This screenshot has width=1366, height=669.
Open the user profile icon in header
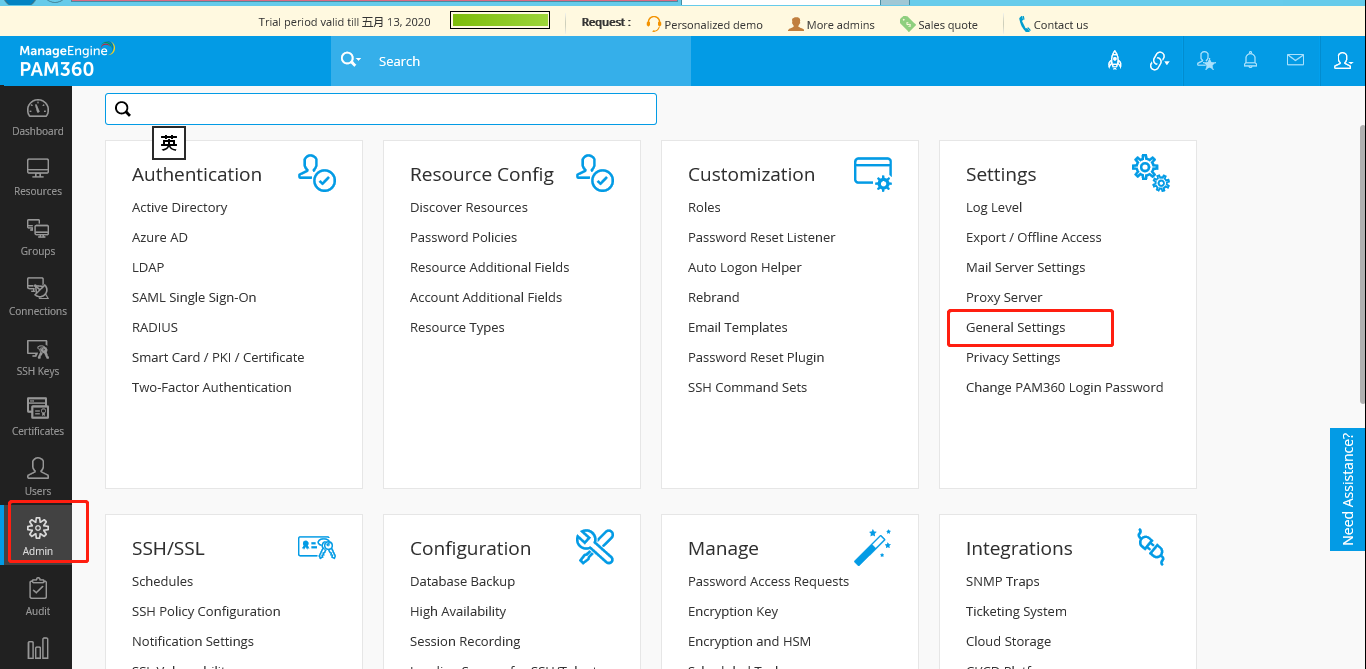click(x=1343, y=61)
